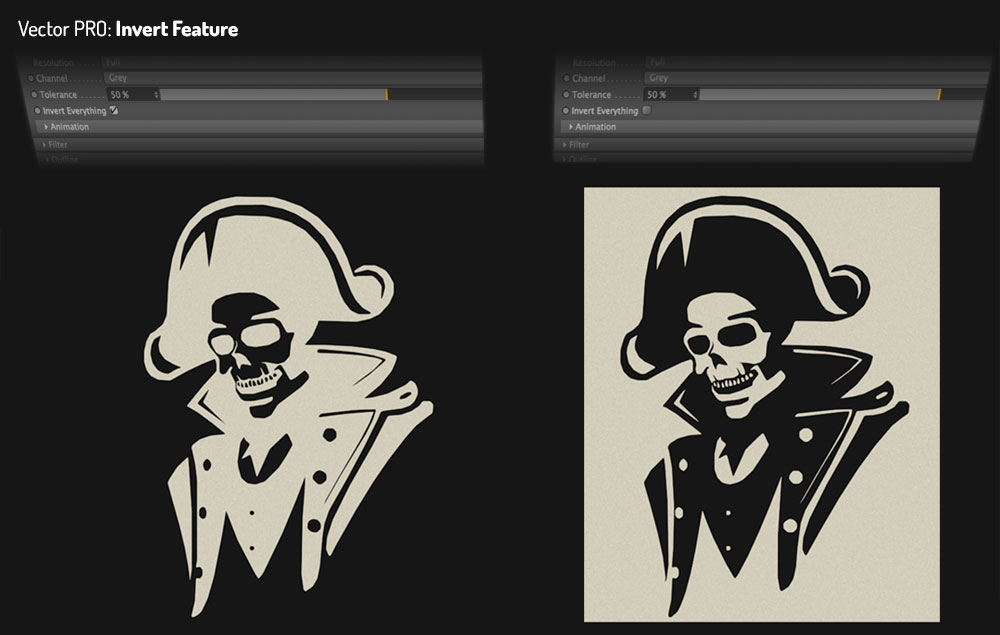The width and height of the screenshot is (1000, 635).
Task: Click the Tolerance stepper arrows in right panel
Action: (693, 95)
